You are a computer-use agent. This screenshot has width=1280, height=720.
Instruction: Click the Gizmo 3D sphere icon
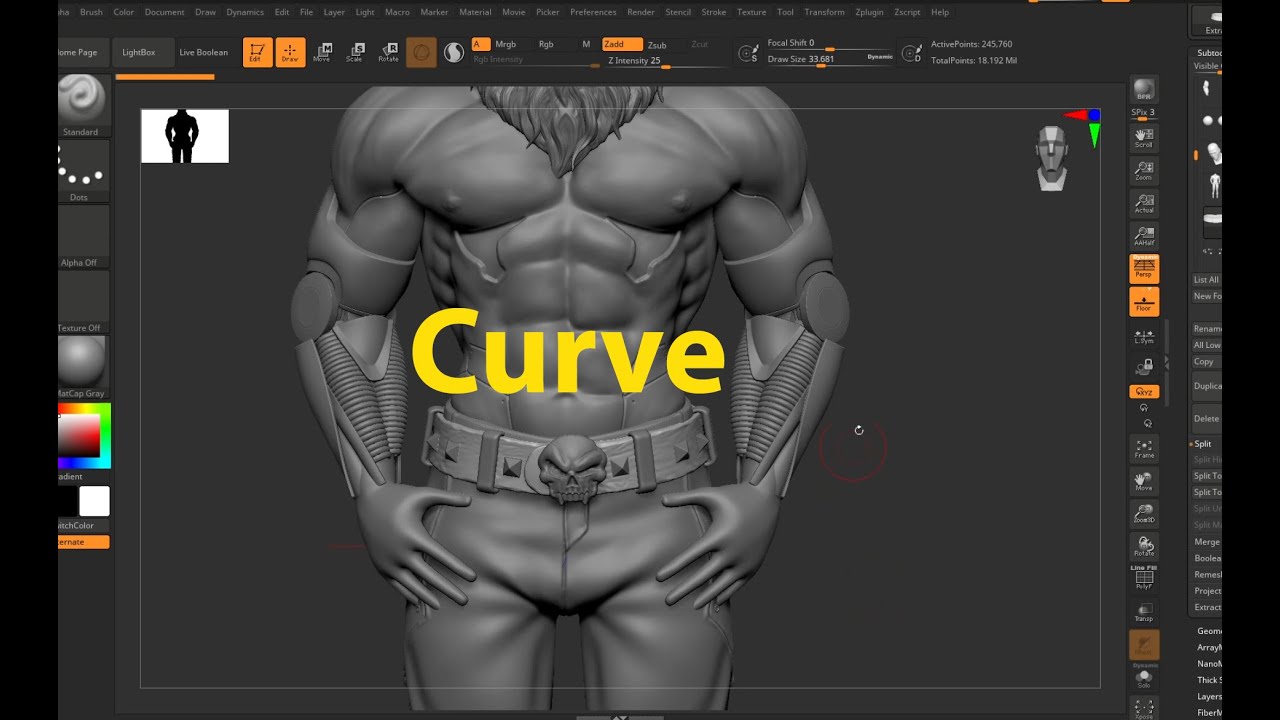(x=421, y=52)
